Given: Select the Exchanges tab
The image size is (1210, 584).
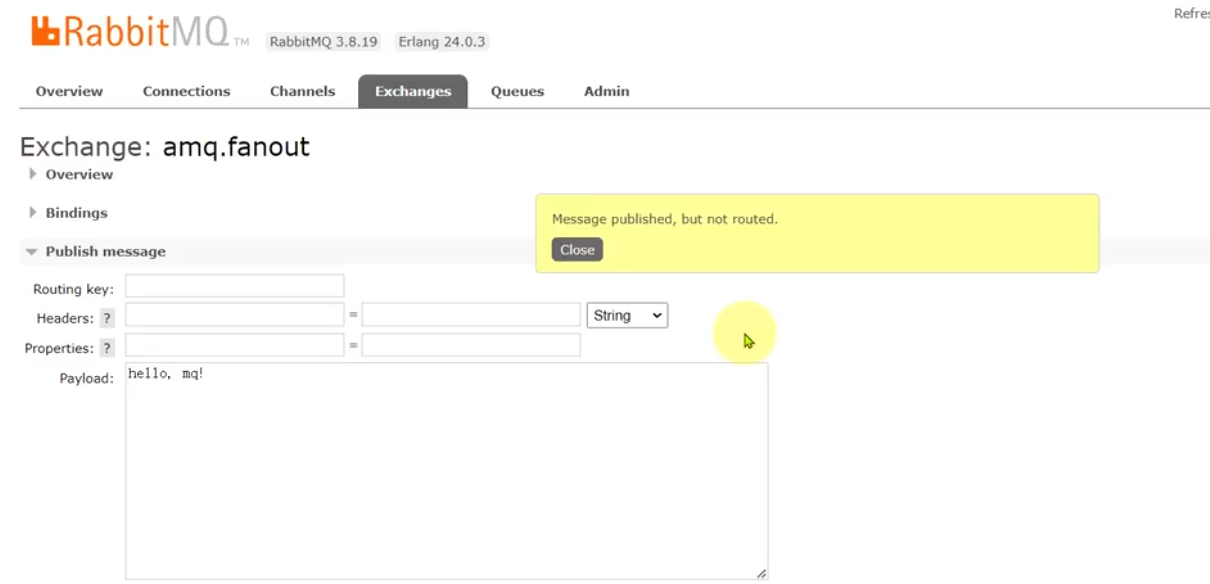Looking at the screenshot, I should (x=413, y=91).
